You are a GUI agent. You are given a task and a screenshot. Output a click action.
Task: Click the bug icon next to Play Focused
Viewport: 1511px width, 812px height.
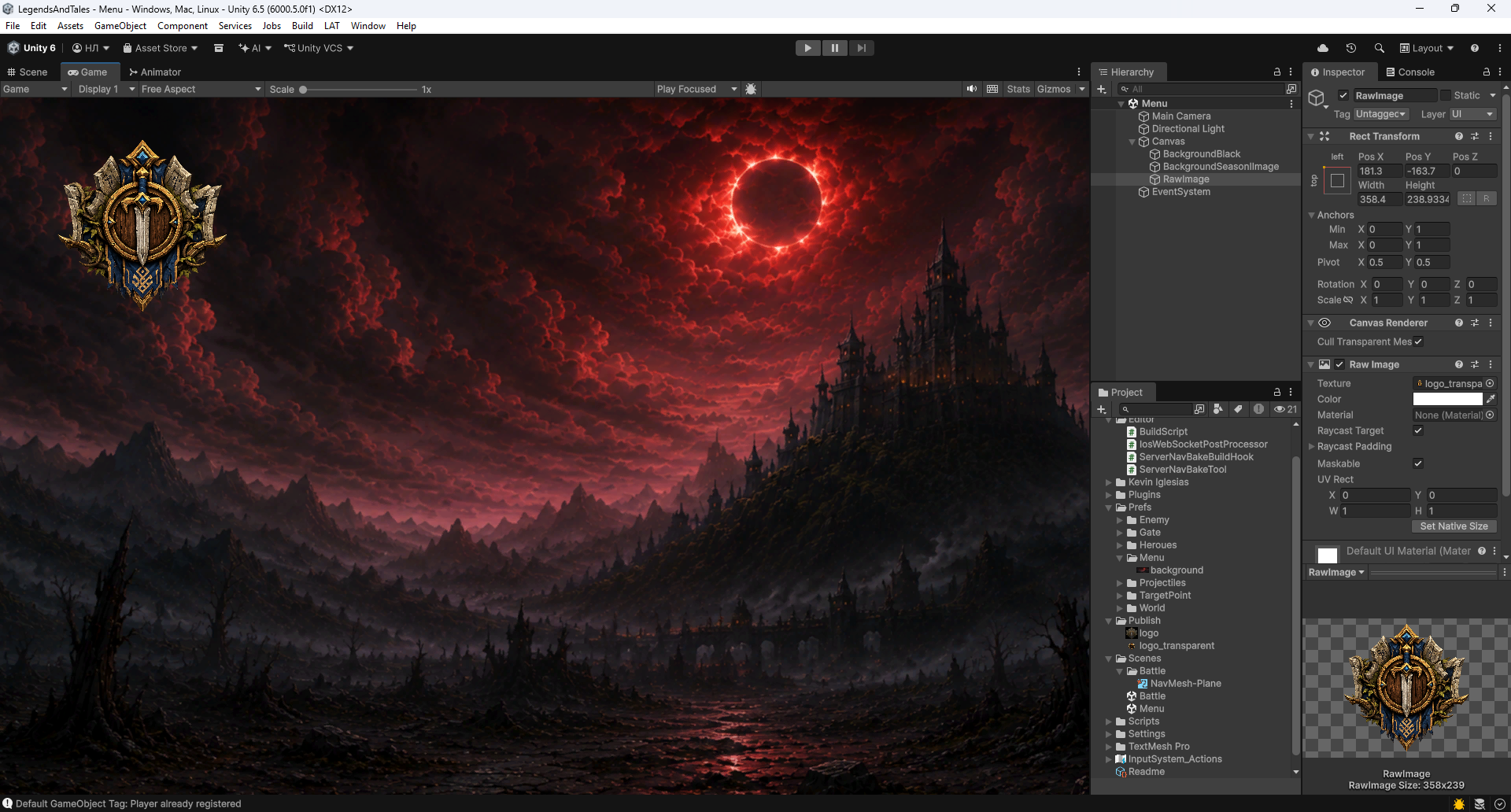tap(751, 89)
